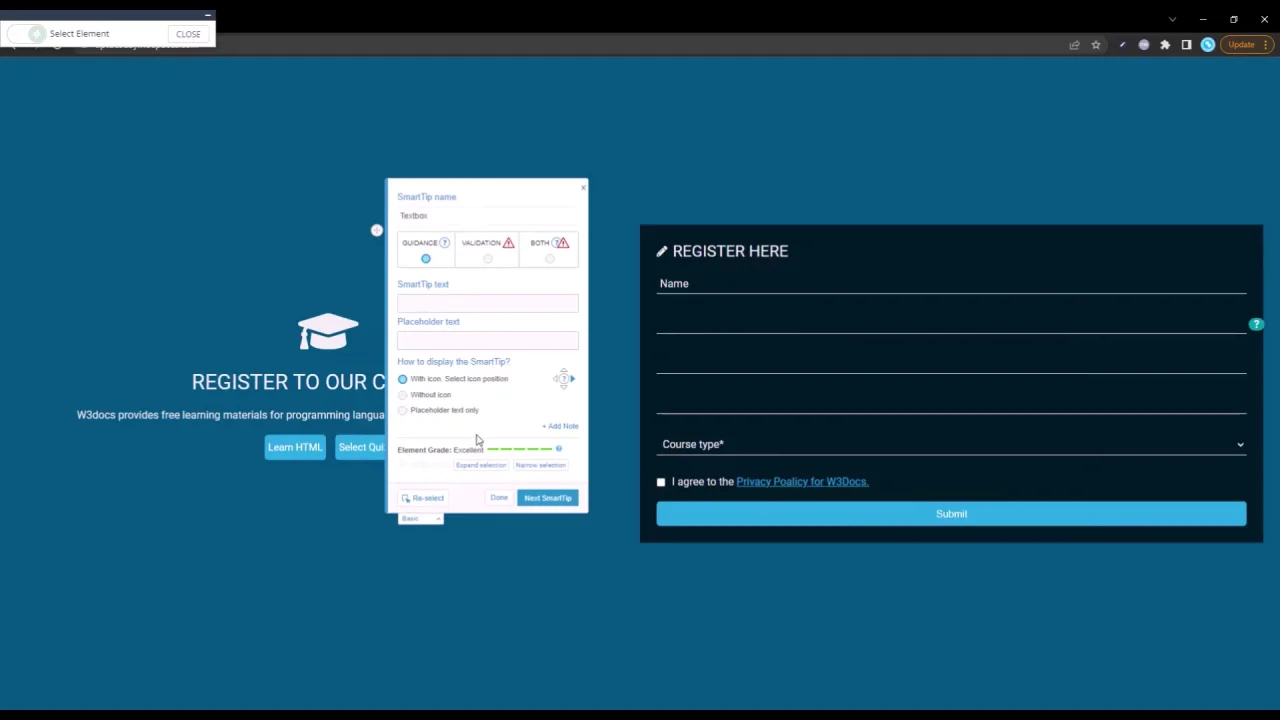Open the tab search chevron
This screenshot has height=720, width=1280.
1172,19
